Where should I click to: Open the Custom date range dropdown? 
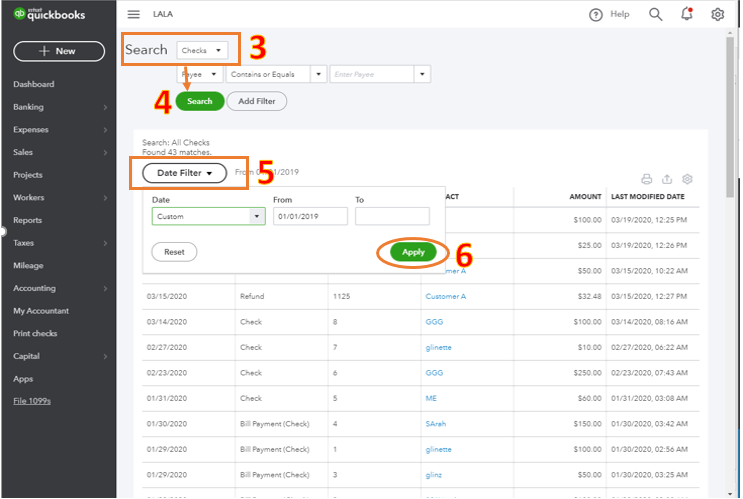[208, 217]
